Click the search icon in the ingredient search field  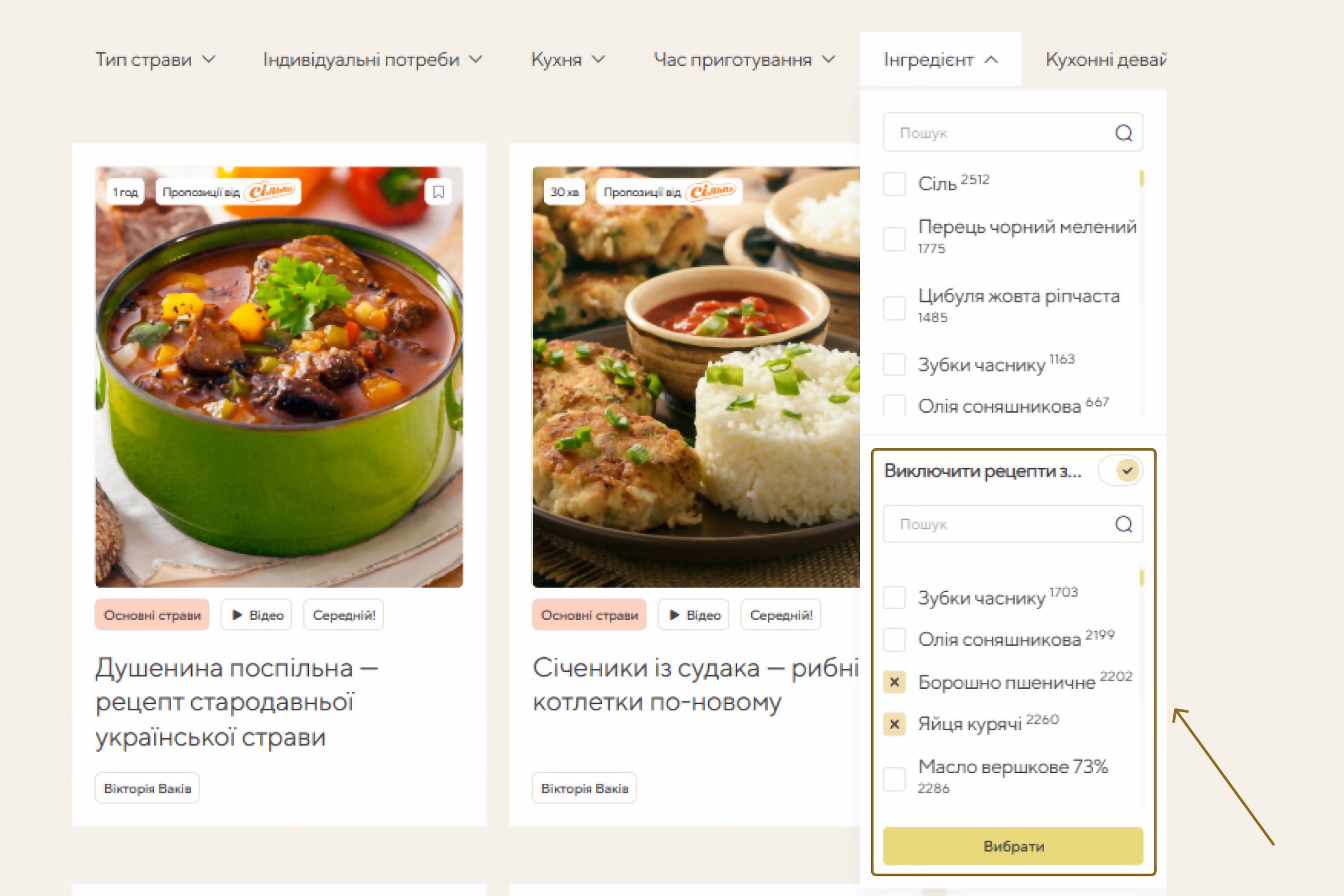(x=1124, y=133)
